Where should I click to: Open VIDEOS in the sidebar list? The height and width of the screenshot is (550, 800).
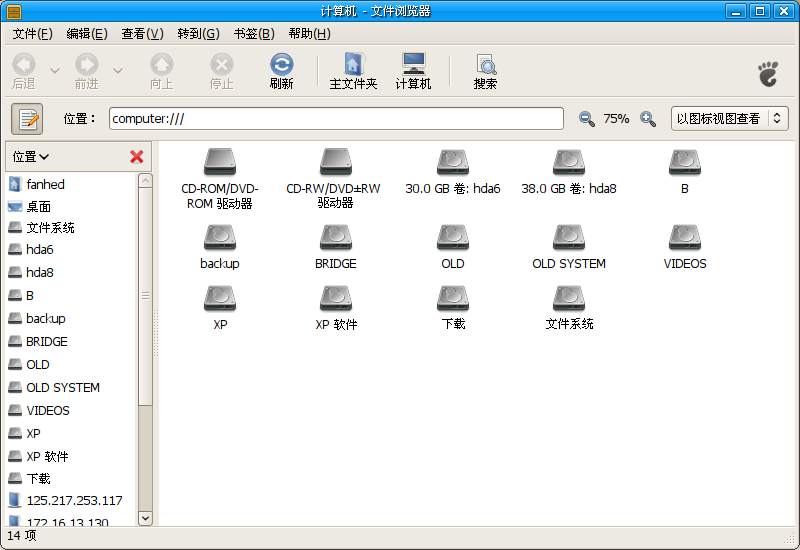coord(71,411)
